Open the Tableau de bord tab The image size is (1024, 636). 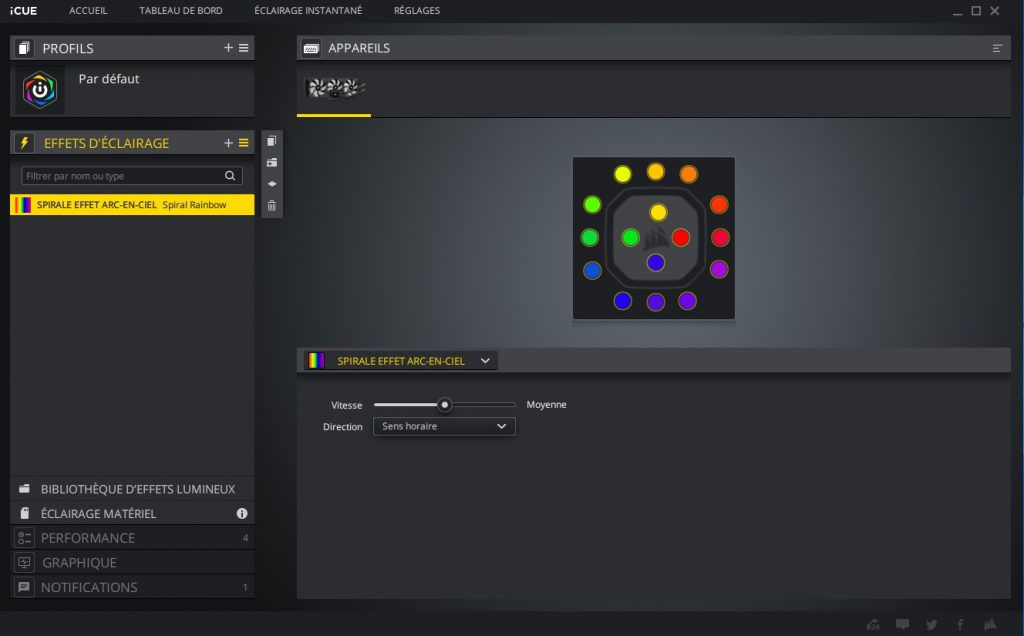coord(181,11)
